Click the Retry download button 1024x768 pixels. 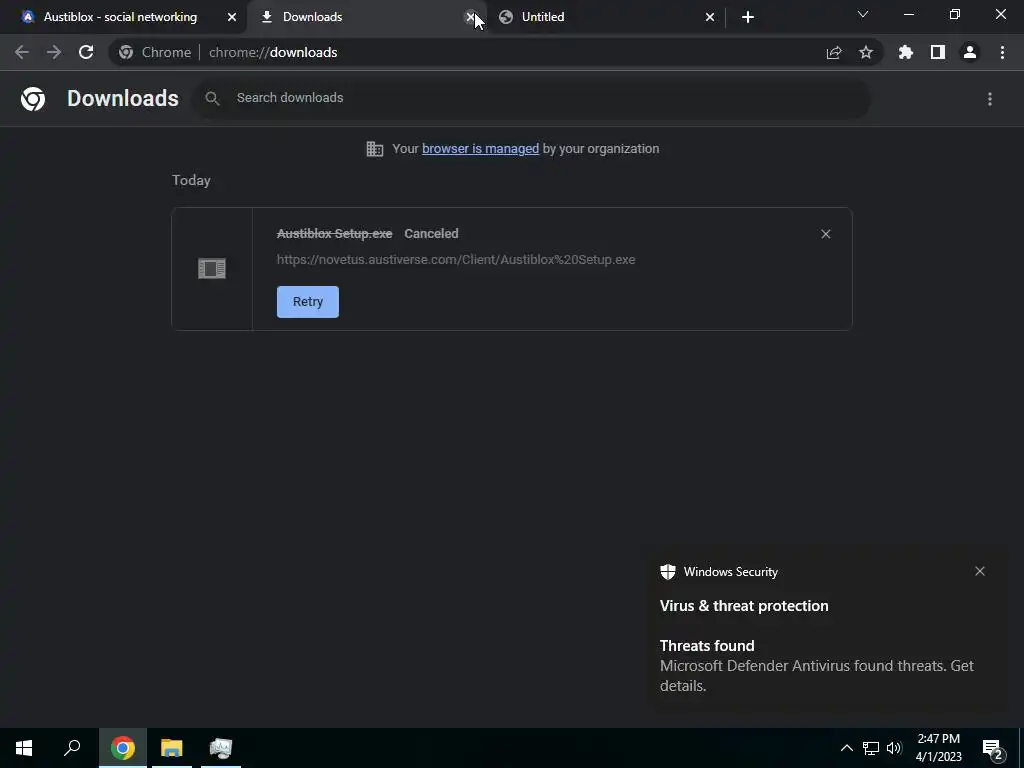(308, 302)
